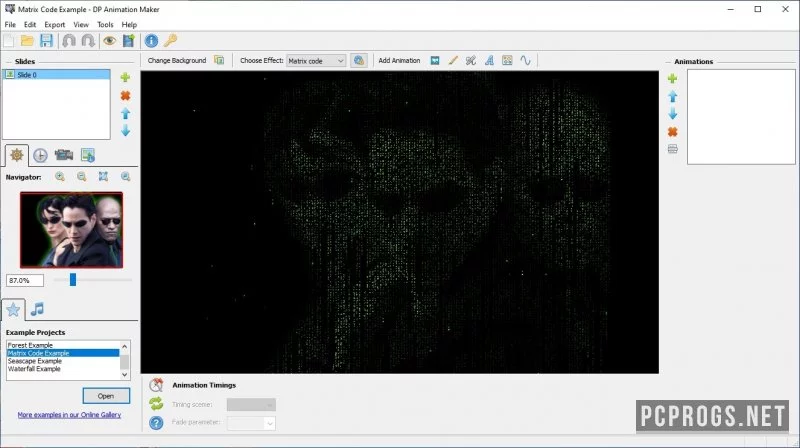Click the Open button for example project

click(x=106, y=396)
